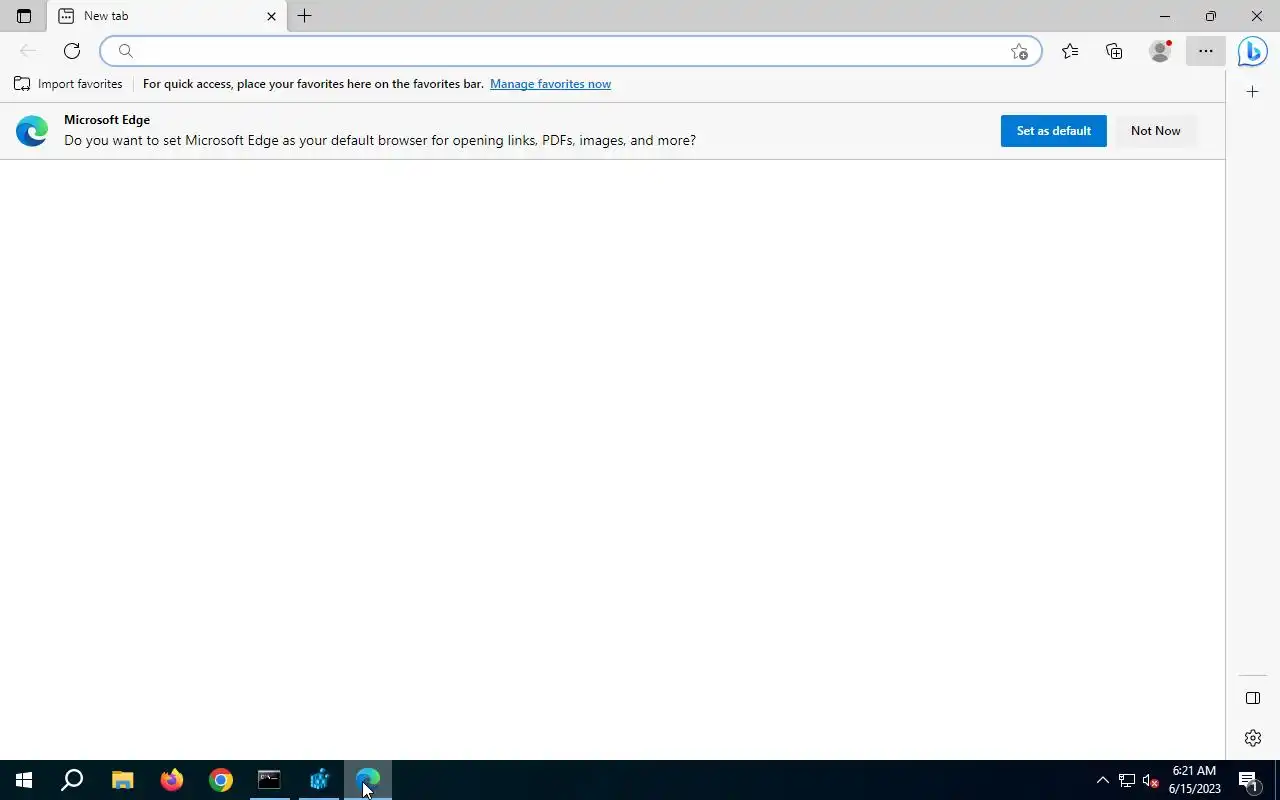Open the Windows Start menu

(24, 780)
